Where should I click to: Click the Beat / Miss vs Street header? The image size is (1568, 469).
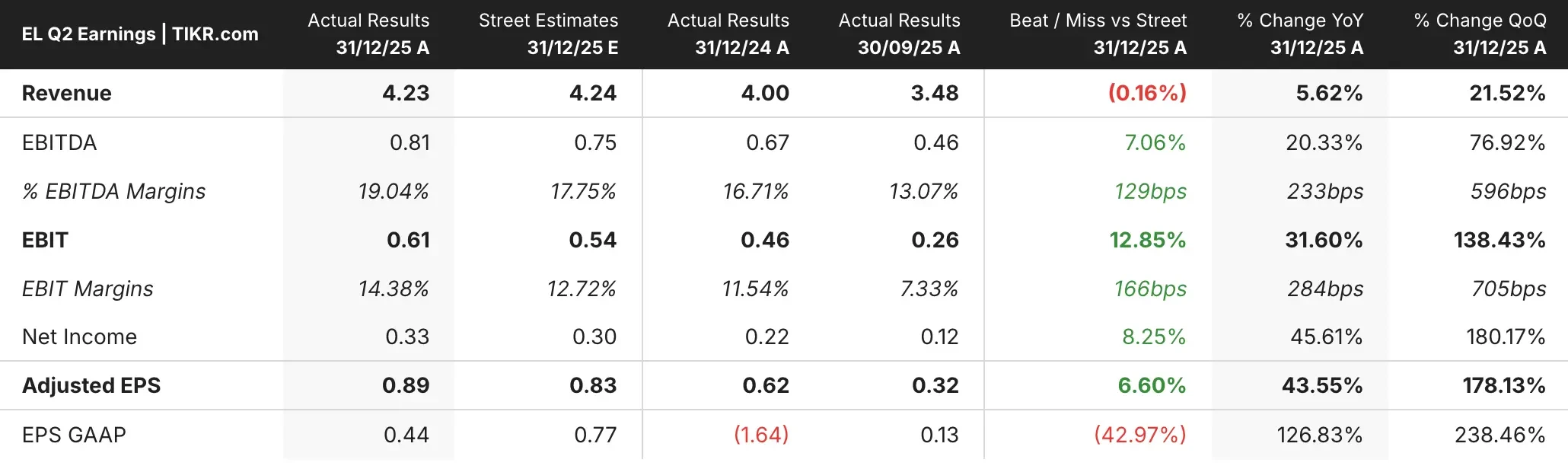[x=1098, y=34]
